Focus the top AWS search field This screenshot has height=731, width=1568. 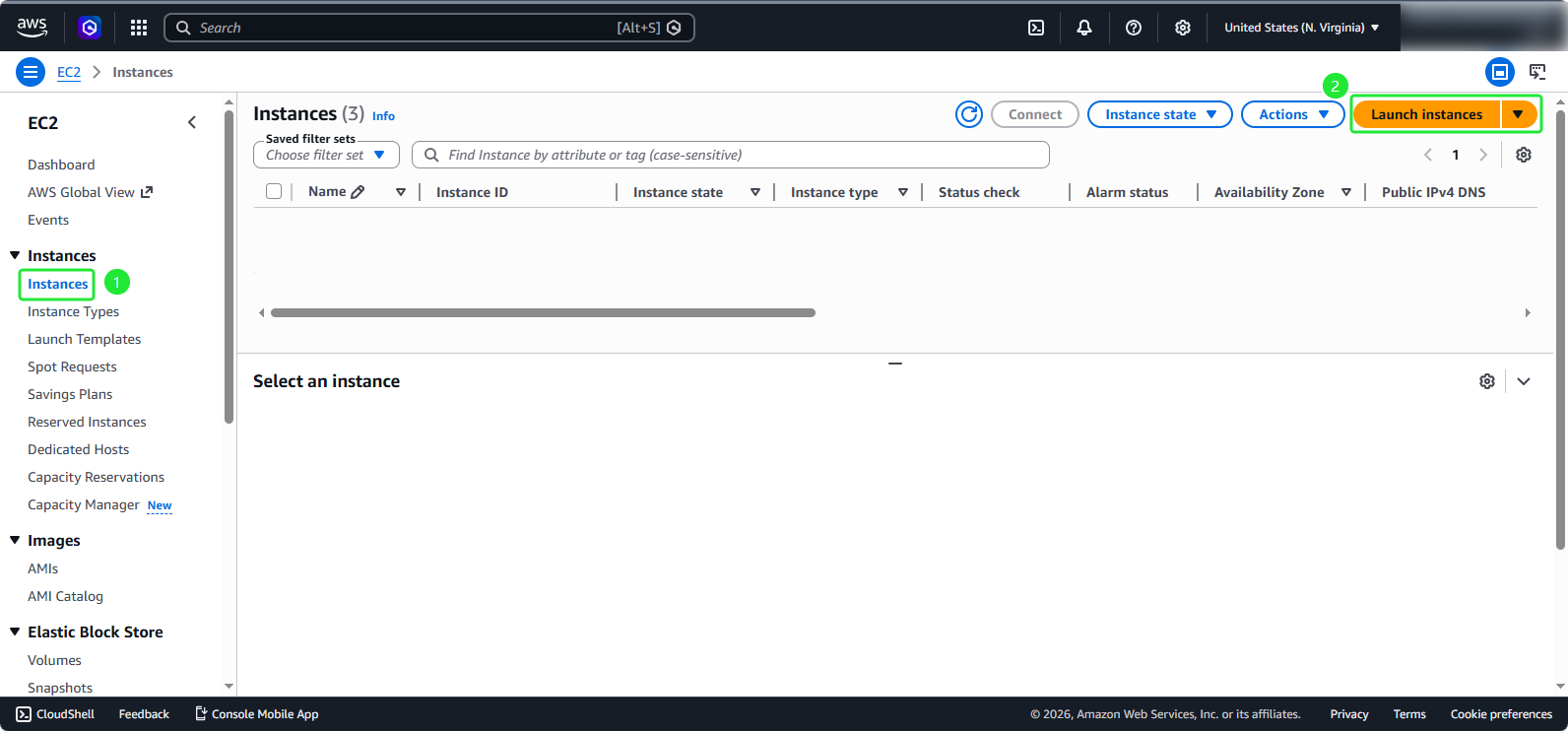[x=429, y=28]
